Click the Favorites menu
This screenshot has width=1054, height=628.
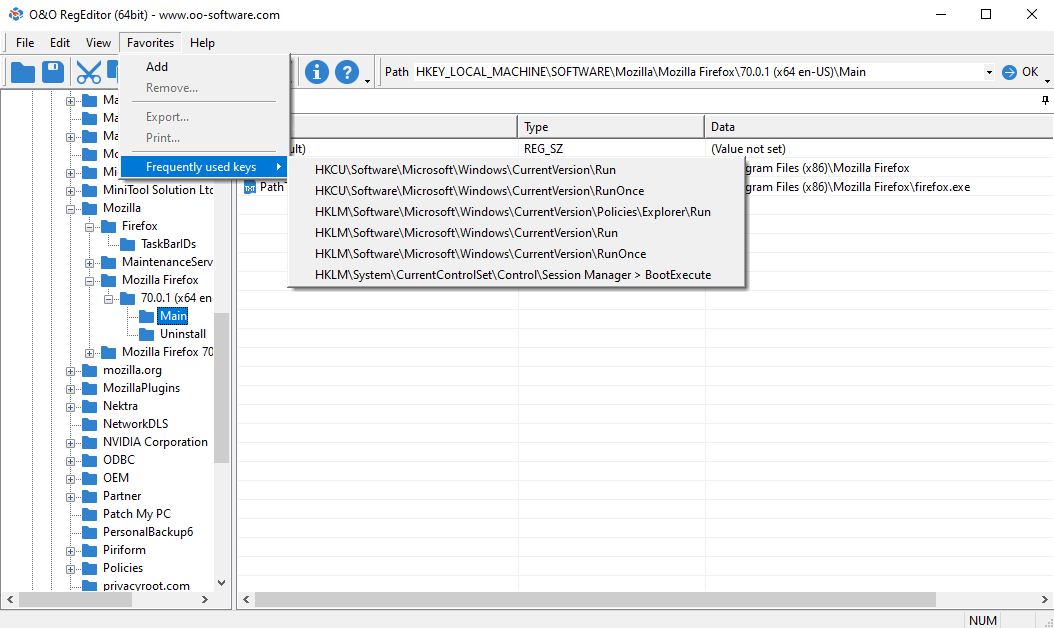pos(151,42)
